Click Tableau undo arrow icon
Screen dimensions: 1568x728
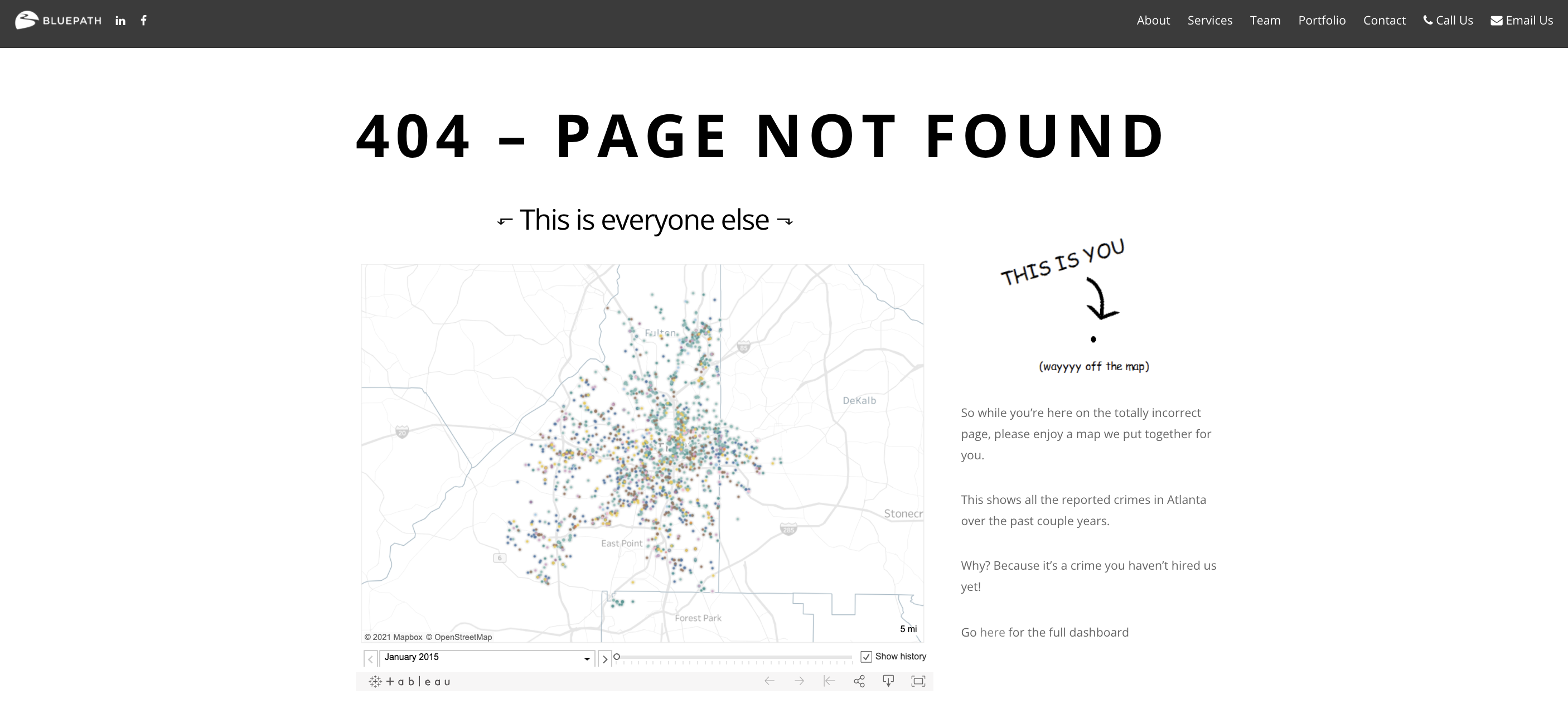pyautogui.click(x=770, y=681)
